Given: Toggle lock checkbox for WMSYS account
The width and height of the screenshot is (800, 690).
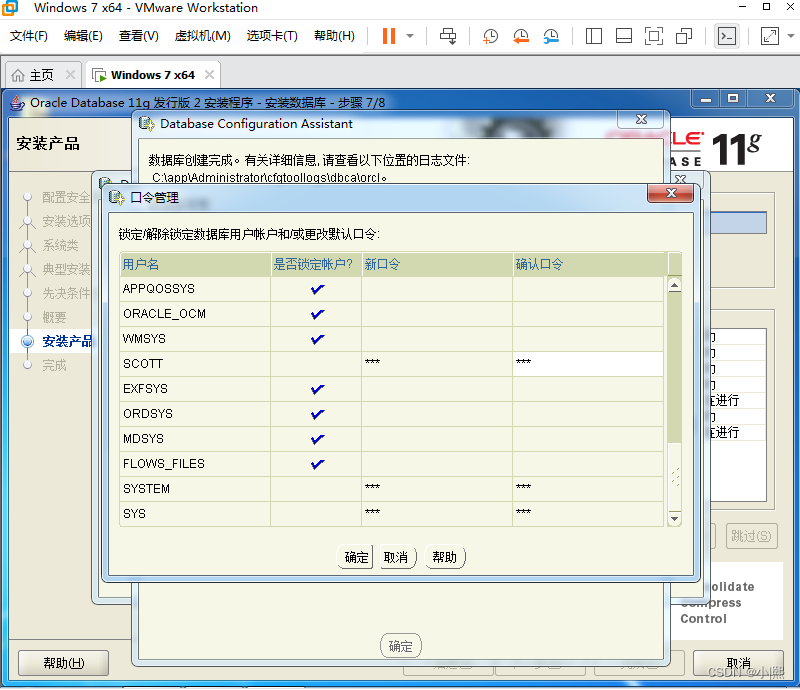Looking at the screenshot, I should [317, 339].
